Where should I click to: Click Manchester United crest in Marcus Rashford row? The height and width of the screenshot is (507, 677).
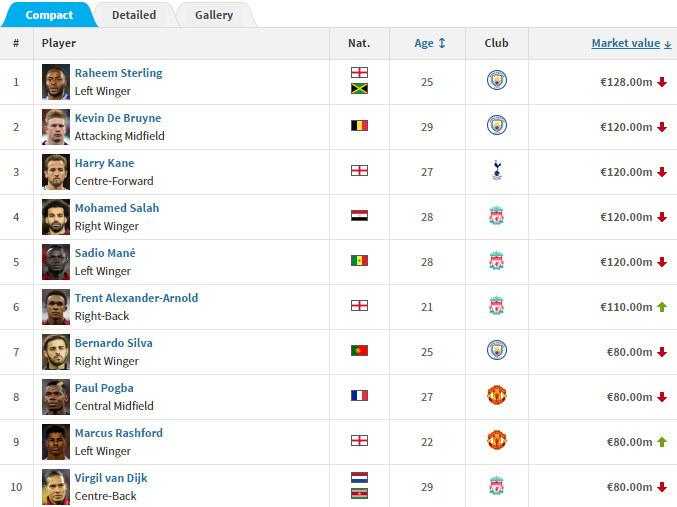497,440
